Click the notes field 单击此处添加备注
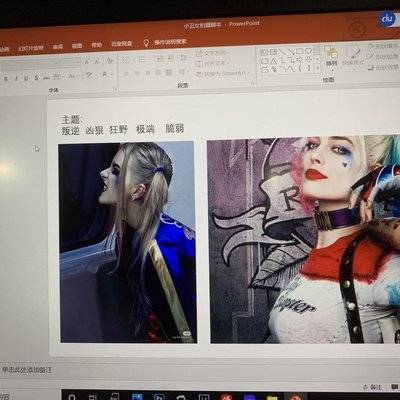 (27, 370)
